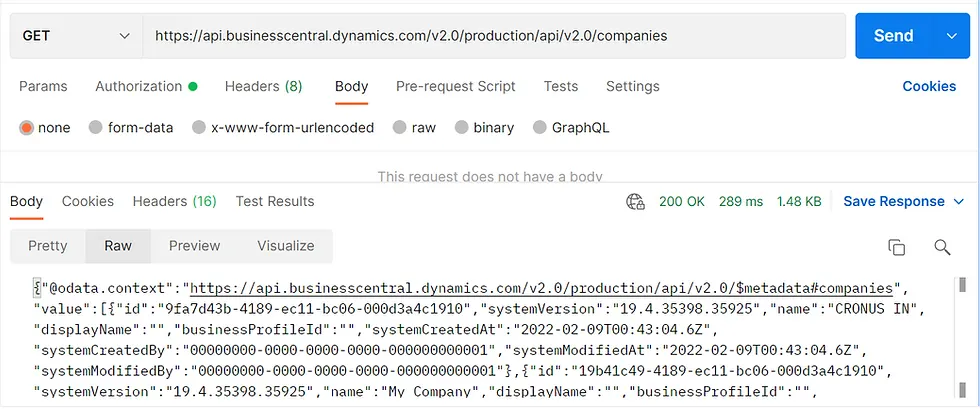Screen dimensions: 980x409
Task: Click the request URL field
Action: 494,36
